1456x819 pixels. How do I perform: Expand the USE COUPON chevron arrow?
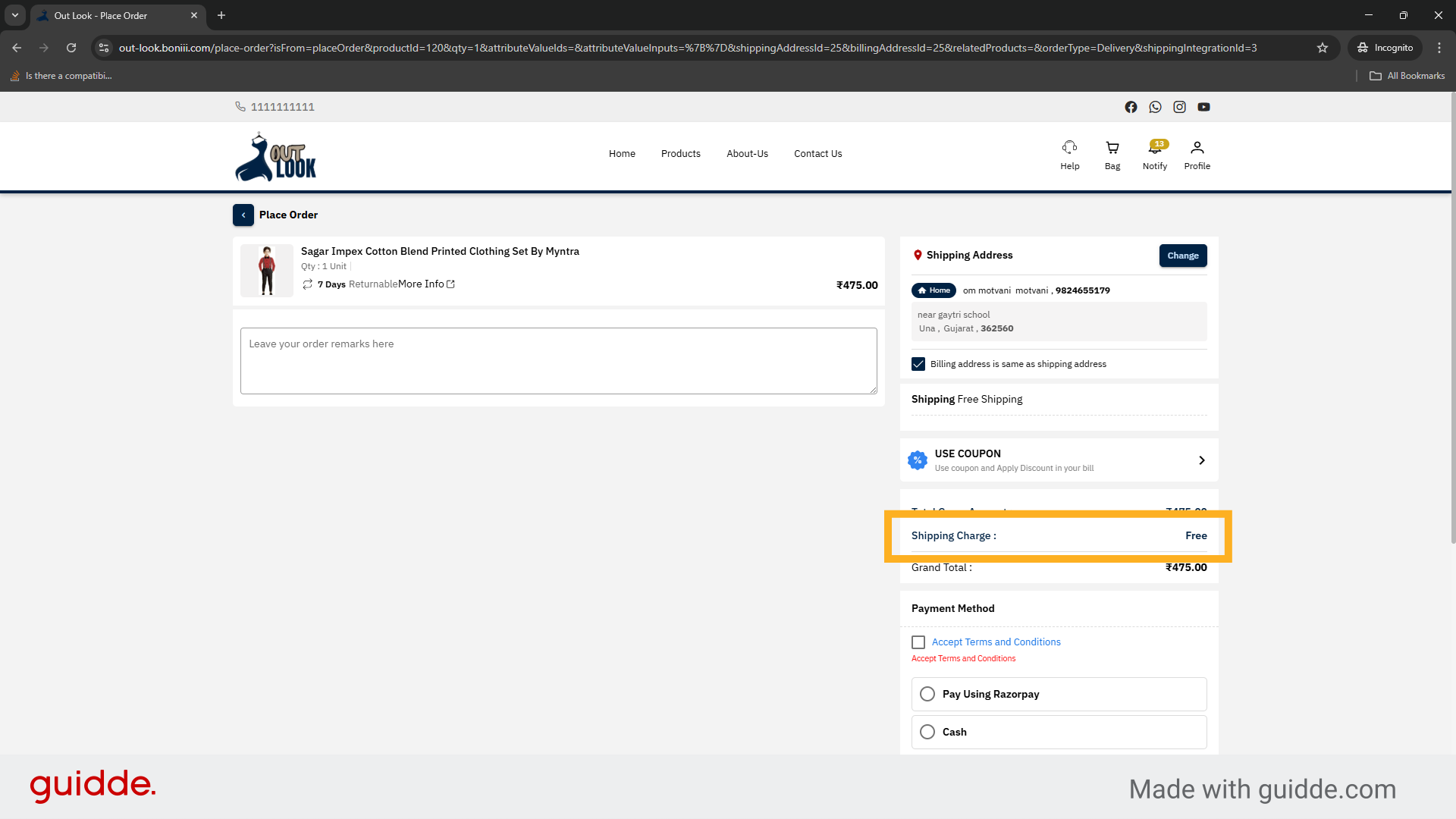click(x=1201, y=460)
